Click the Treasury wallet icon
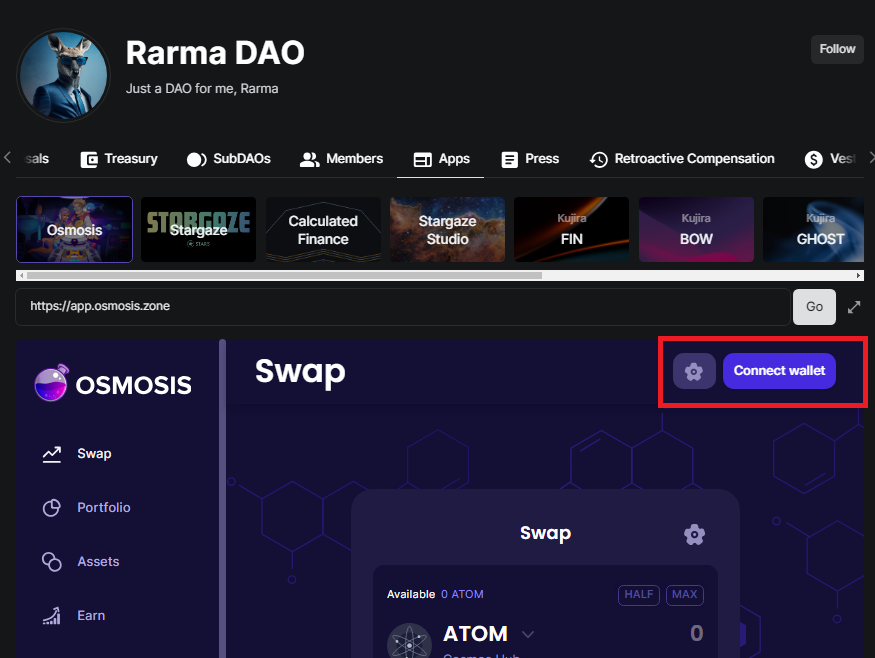This screenshot has height=658, width=875. (x=89, y=160)
